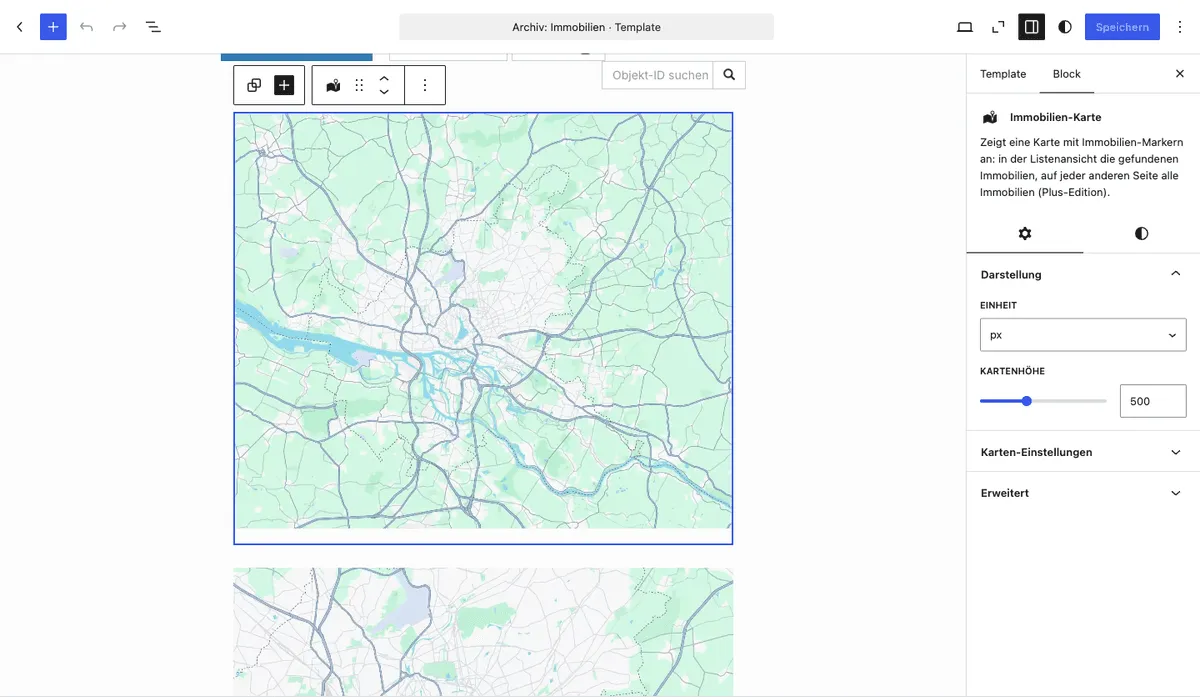The image size is (1200, 697).
Task: Move the block down with down arrow
Action: 384,92
